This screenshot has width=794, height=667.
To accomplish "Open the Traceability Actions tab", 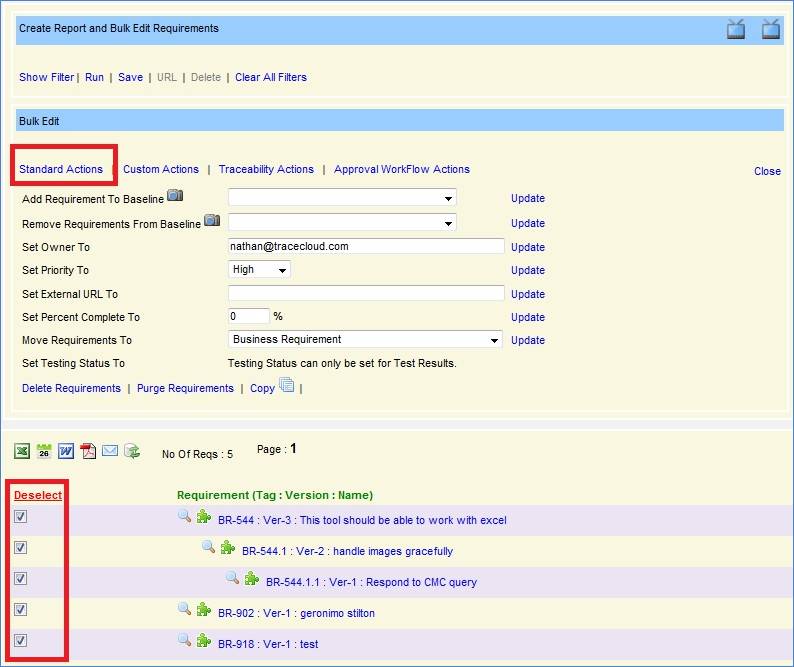I will point(266,170).
